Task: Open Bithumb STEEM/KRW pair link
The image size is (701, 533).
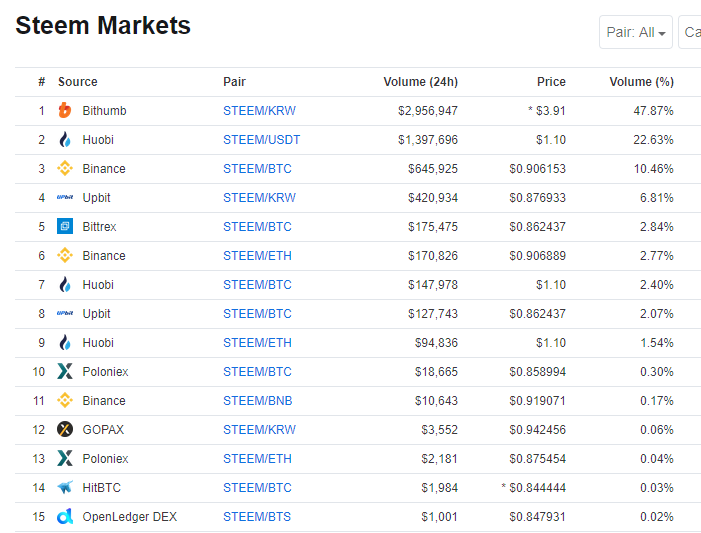Action: coord(259,110)
